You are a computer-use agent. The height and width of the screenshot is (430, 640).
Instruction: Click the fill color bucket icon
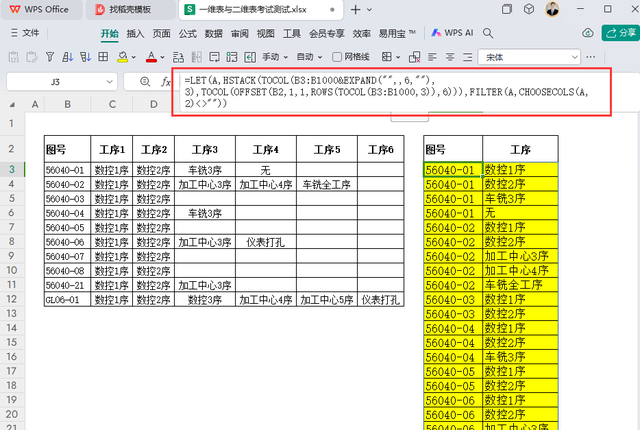click(122, 57)
